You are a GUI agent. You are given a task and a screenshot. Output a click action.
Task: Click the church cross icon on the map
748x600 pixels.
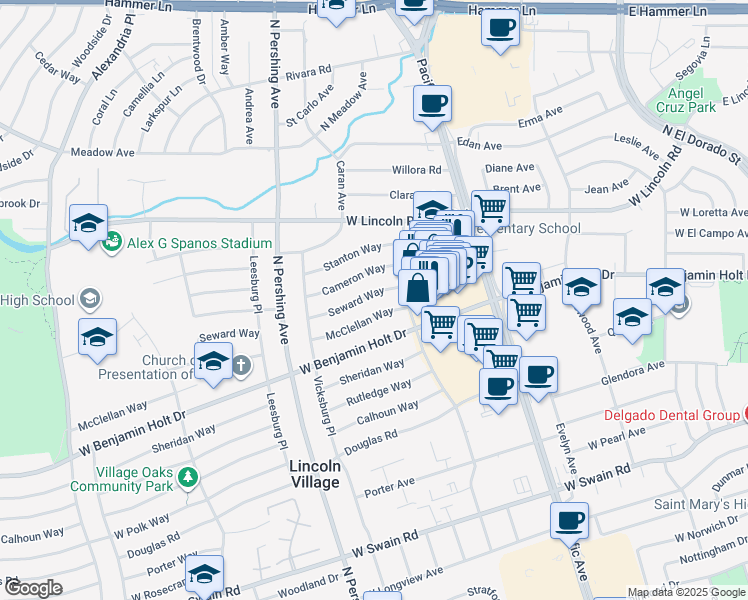241,366
